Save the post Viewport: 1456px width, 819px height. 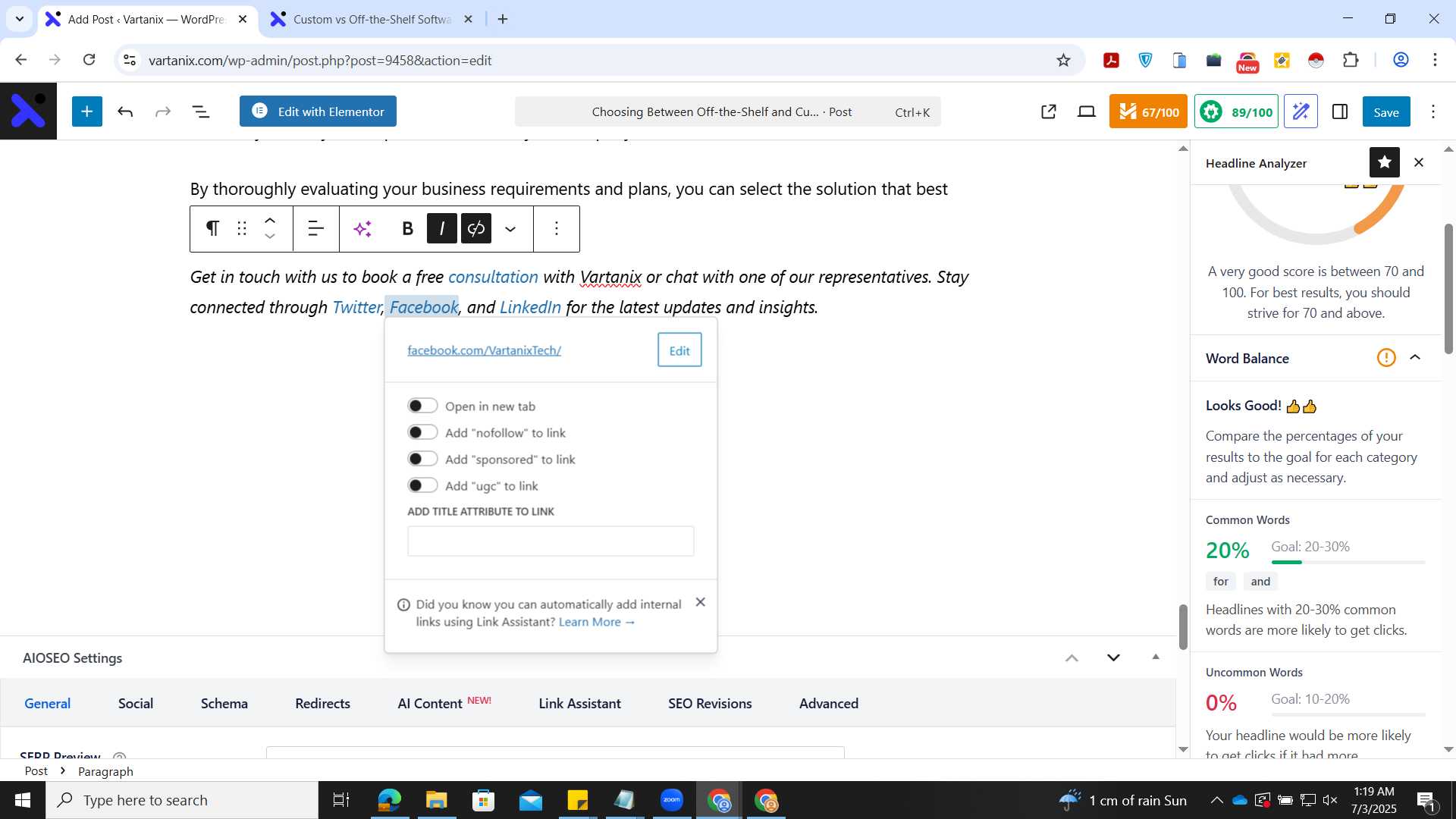click(1386, 111)
